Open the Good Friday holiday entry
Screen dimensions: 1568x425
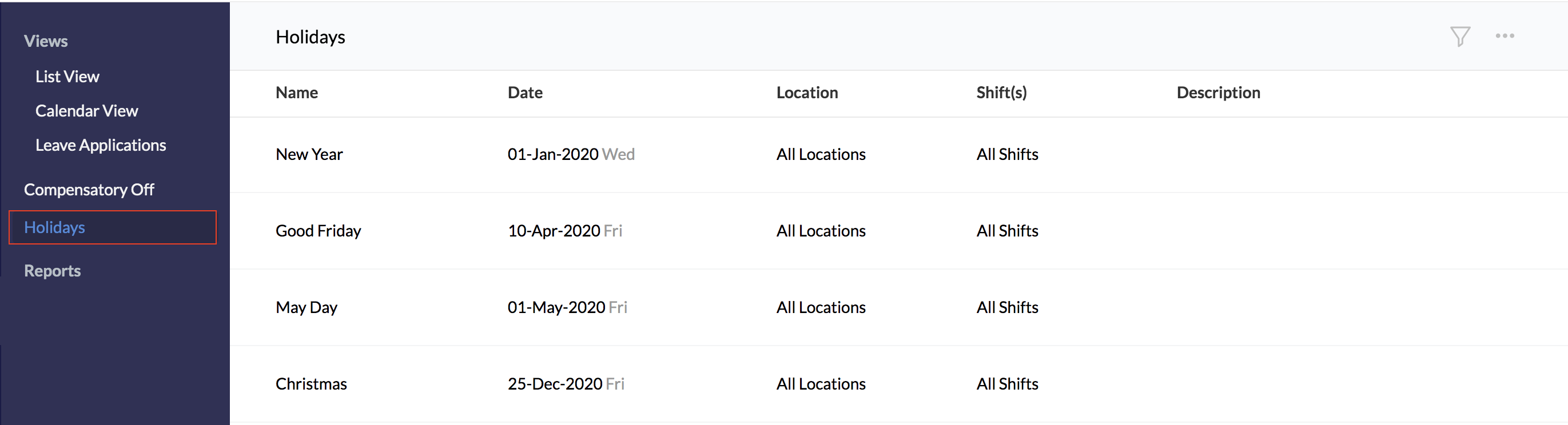coord(318,231)
